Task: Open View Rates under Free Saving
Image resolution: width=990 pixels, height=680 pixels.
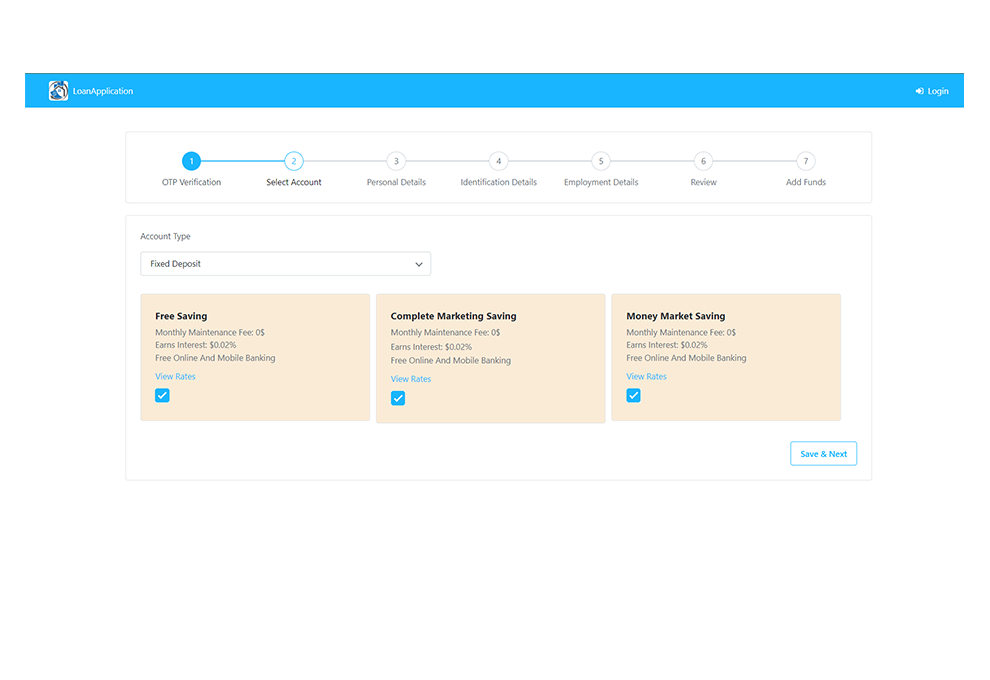Action: (x=175, y=376)
